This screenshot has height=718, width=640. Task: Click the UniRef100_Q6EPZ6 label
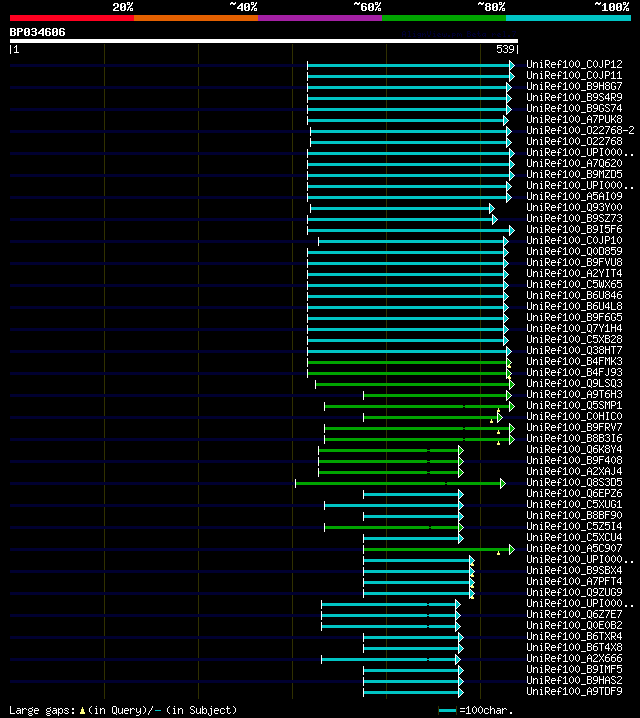(x=574, y=493)
